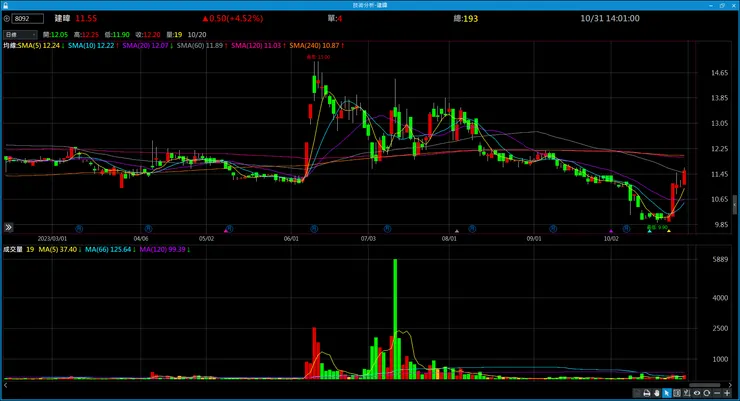Click the 14.65 price axis label

click(x=719, y=73)
